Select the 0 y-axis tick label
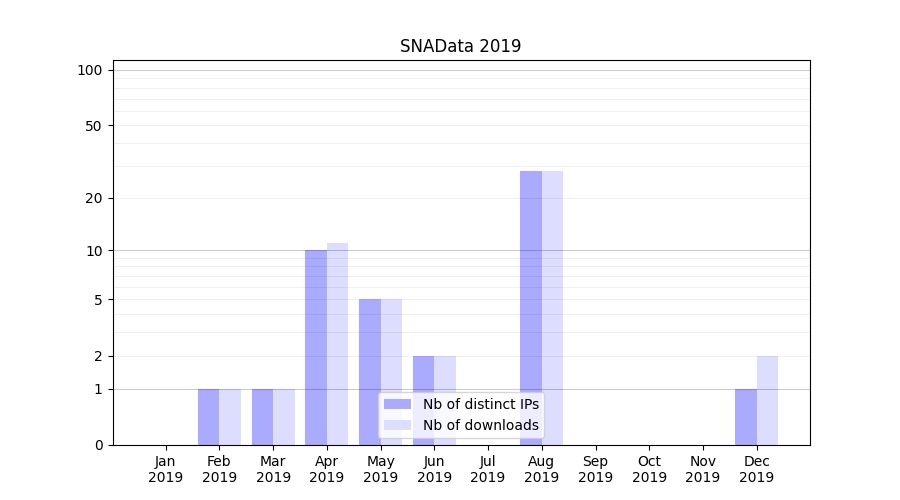Screen dimensions: 900x500 click(x=98, y=445)
